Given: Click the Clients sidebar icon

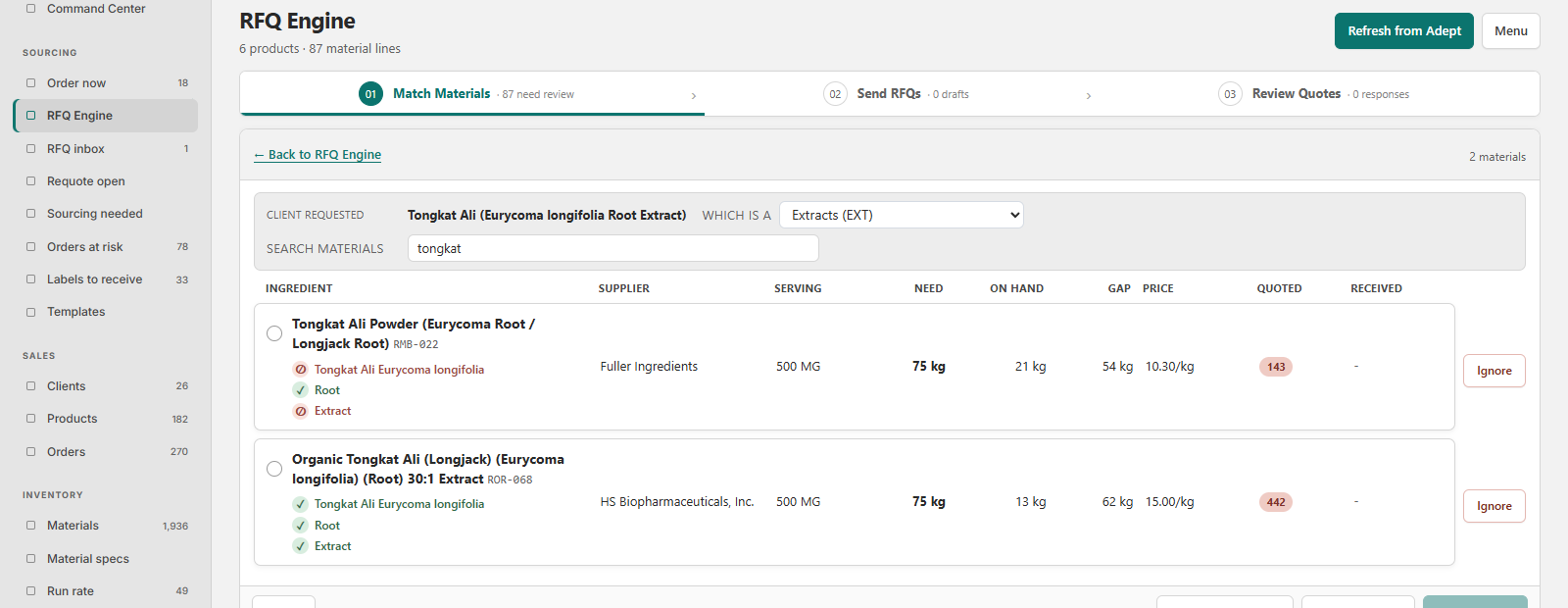Looking at the screenshot, I should point(30,386).
